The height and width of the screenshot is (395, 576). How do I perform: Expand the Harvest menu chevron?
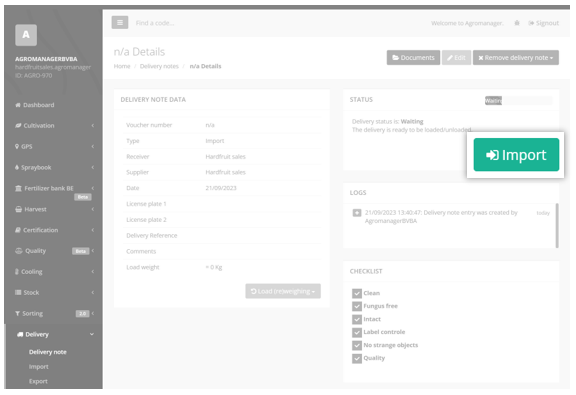93,209
